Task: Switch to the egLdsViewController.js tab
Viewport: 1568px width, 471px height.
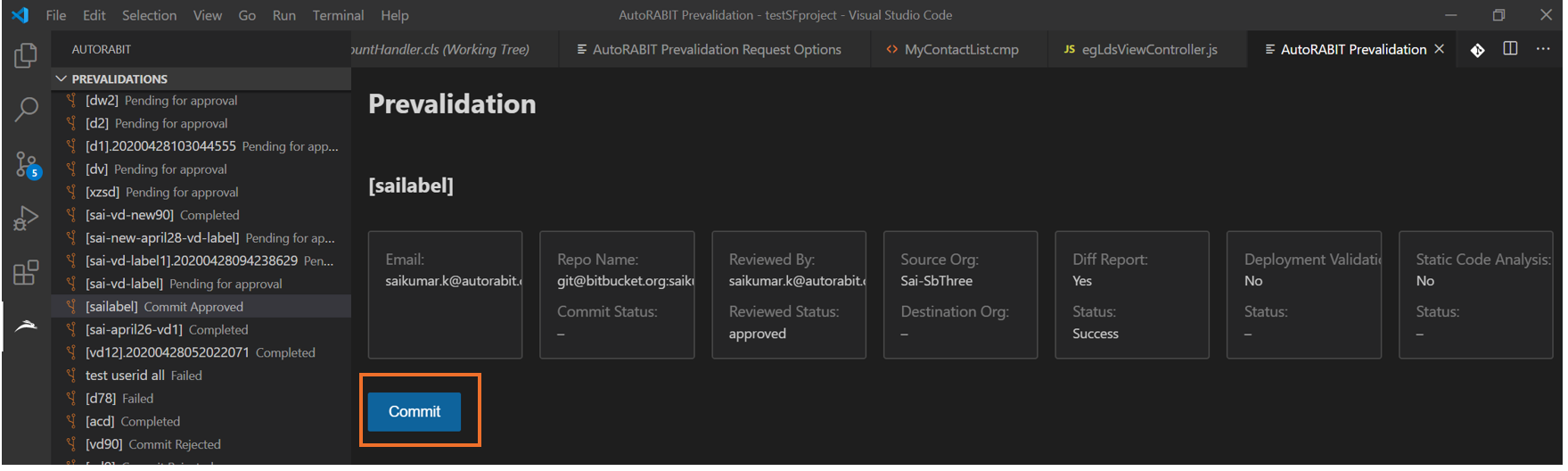Action: pyautogui.click(x=1147, y=49)
